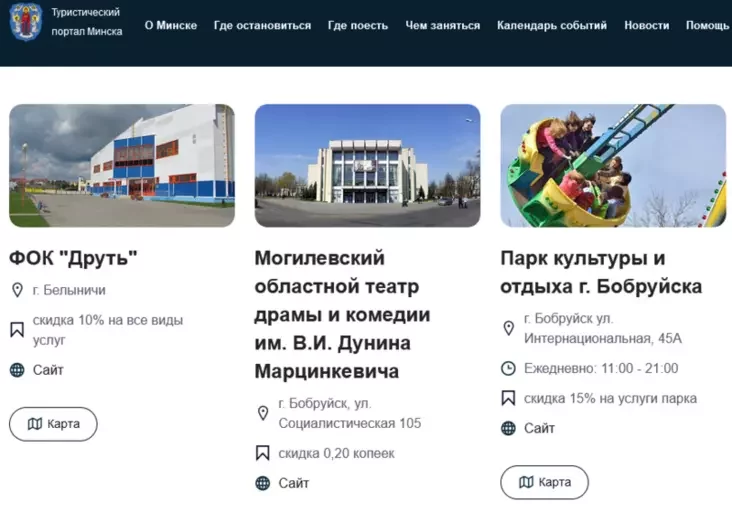The width and height of the screenshot is (732, 512).
Task: Click the bookmark icon beside скидка 0,20 копеек
Action: (263, 453)
